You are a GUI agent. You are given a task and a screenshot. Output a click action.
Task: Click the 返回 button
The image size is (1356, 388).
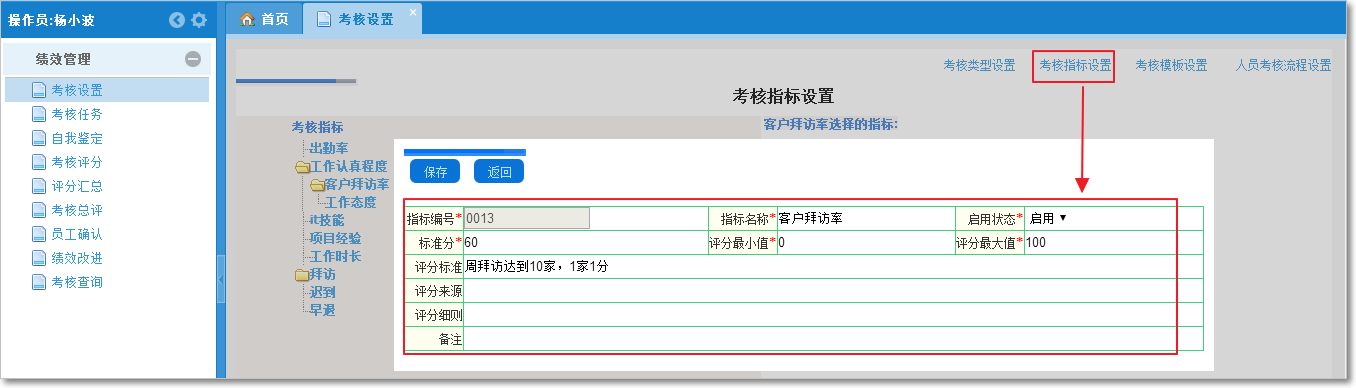pyautogui.click(x=499, y=171)
